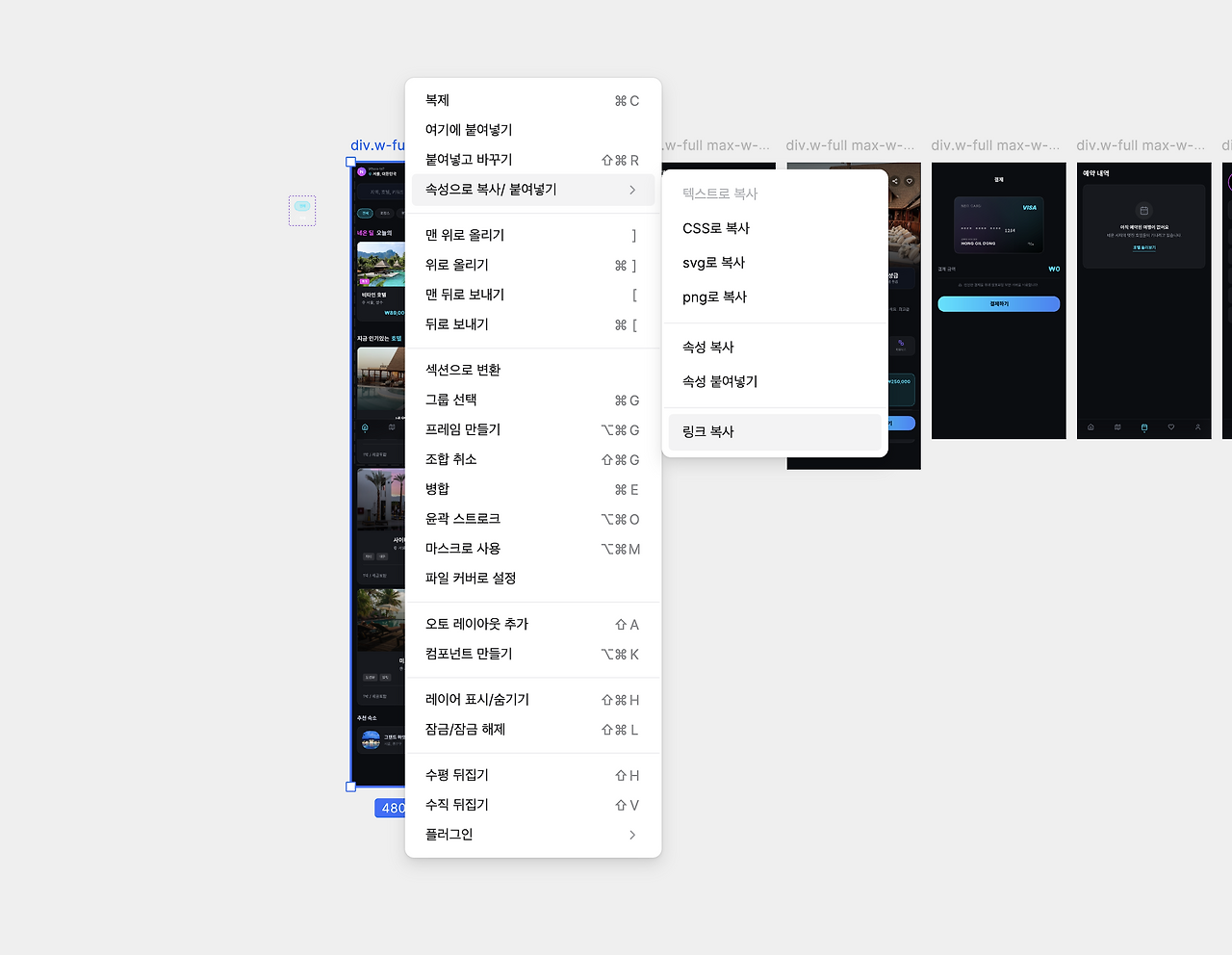Click the home icon in the reservation screen's bottom navigation
The height and width of the screenshot is (955, 1232).
(1091, 427)
